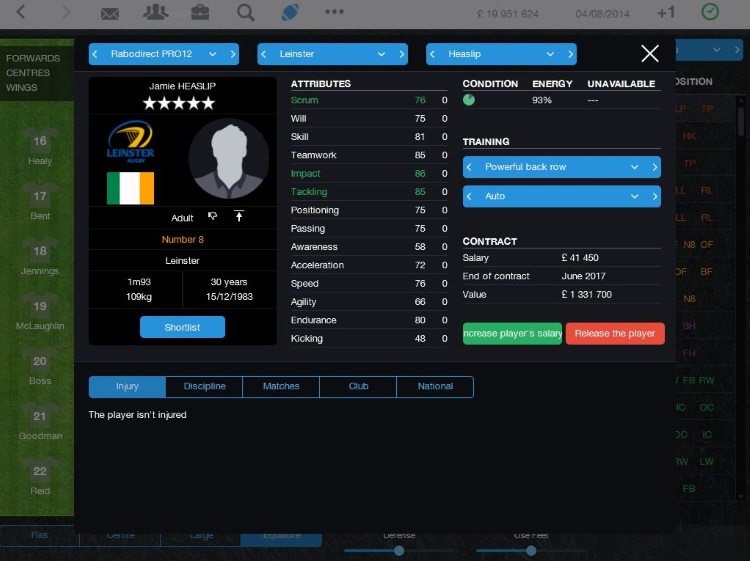The height and width of the screenshot is (561, 750).
Task: Switch to next team after Leinster
Action: pos(402,54)
